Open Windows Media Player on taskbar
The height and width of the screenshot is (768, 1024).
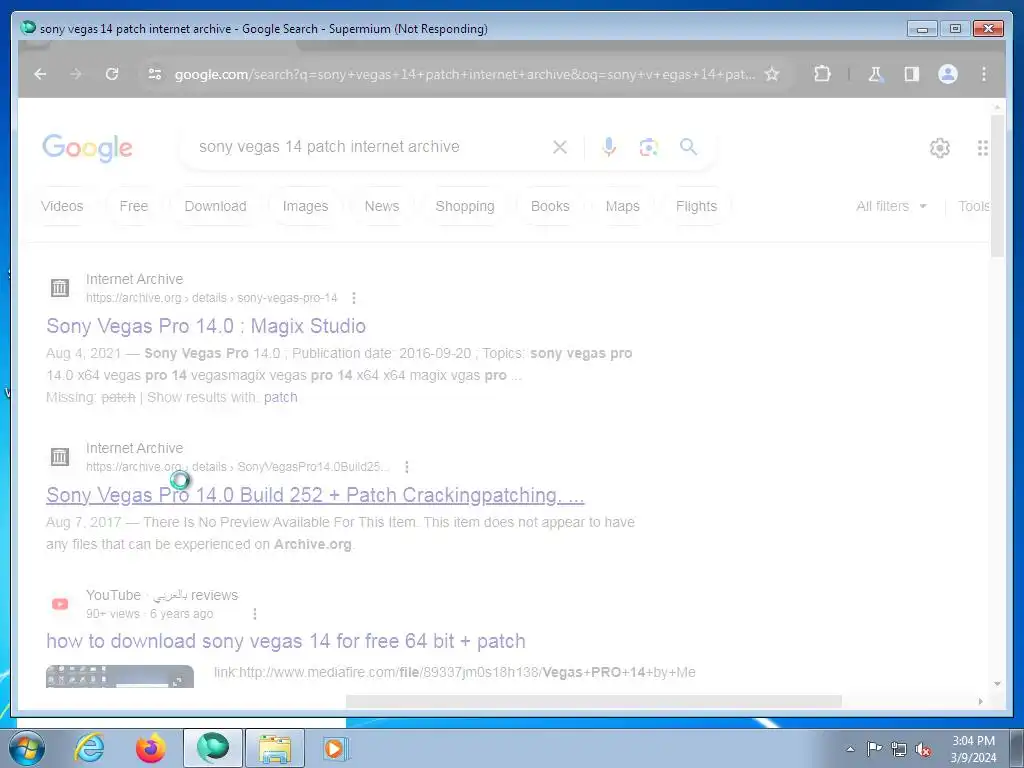click(335, 748)
